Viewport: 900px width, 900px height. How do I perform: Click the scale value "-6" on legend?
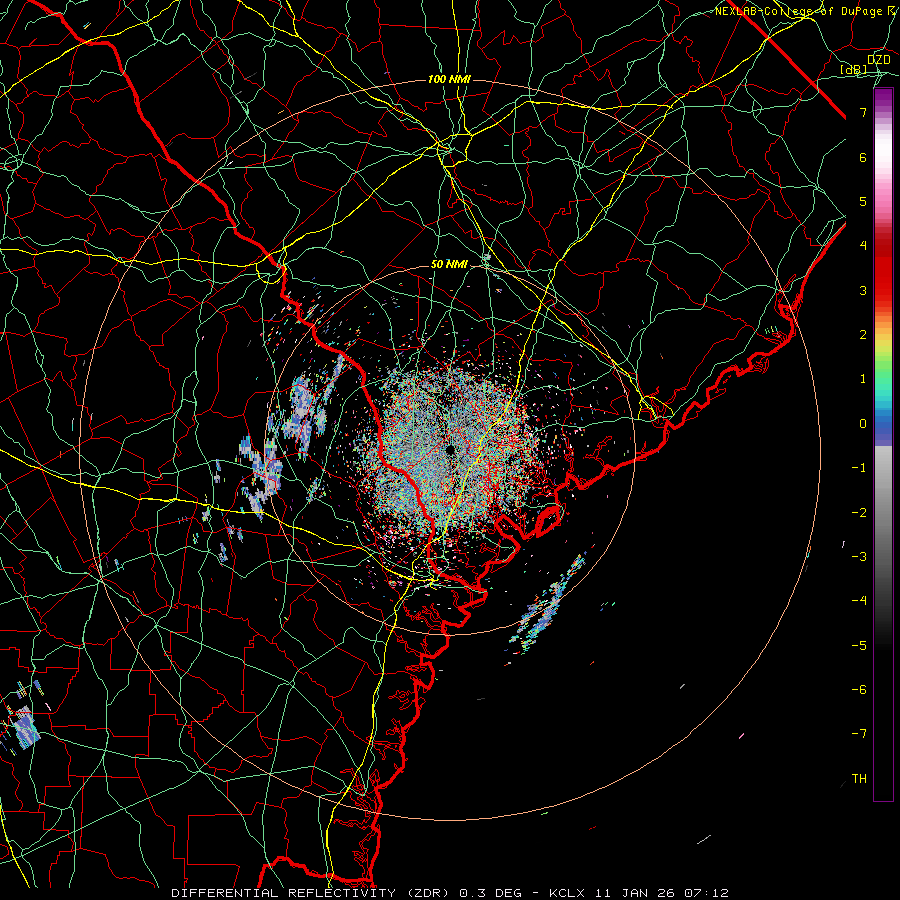point(859,690)
